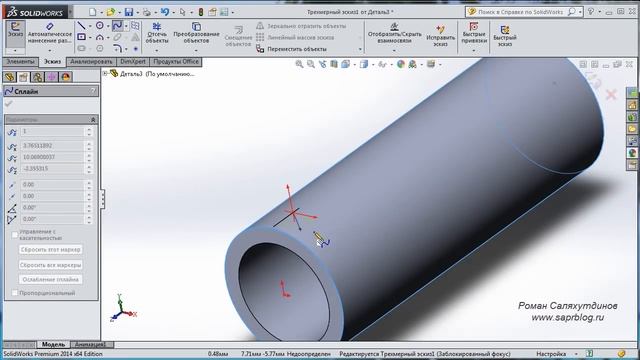Click spline point number field
This screenshot has height=360, width=640.
[53, 131]
